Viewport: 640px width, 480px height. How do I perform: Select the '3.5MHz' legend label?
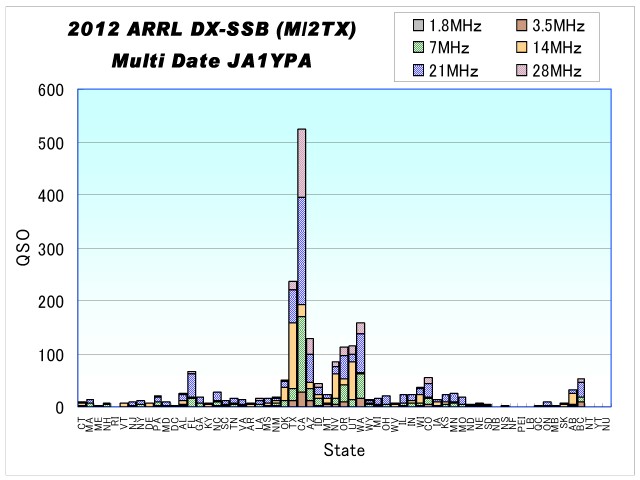[558, 26]
